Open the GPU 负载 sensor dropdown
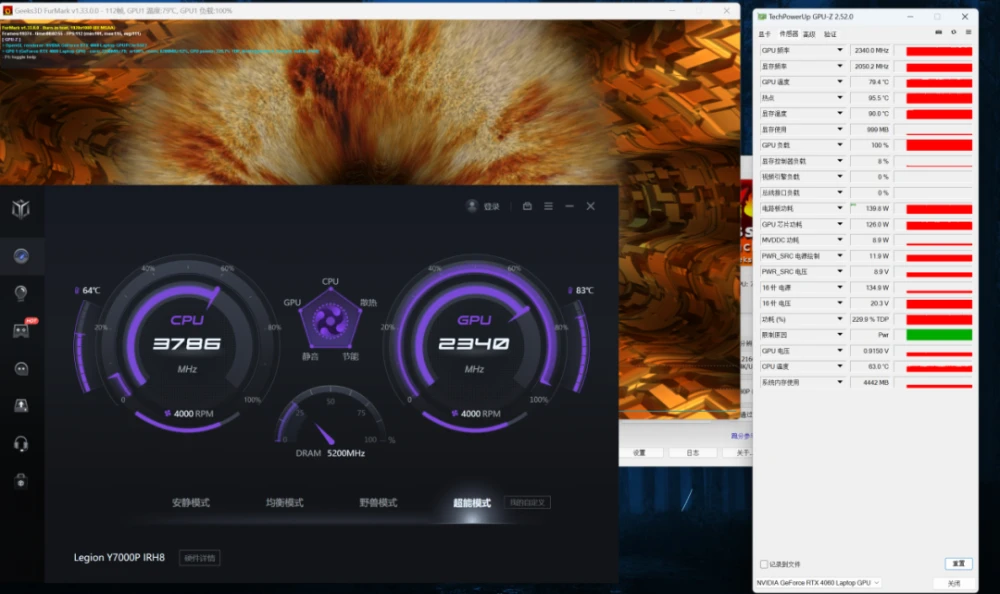The image size is (1000, 594). pos(839,145)
